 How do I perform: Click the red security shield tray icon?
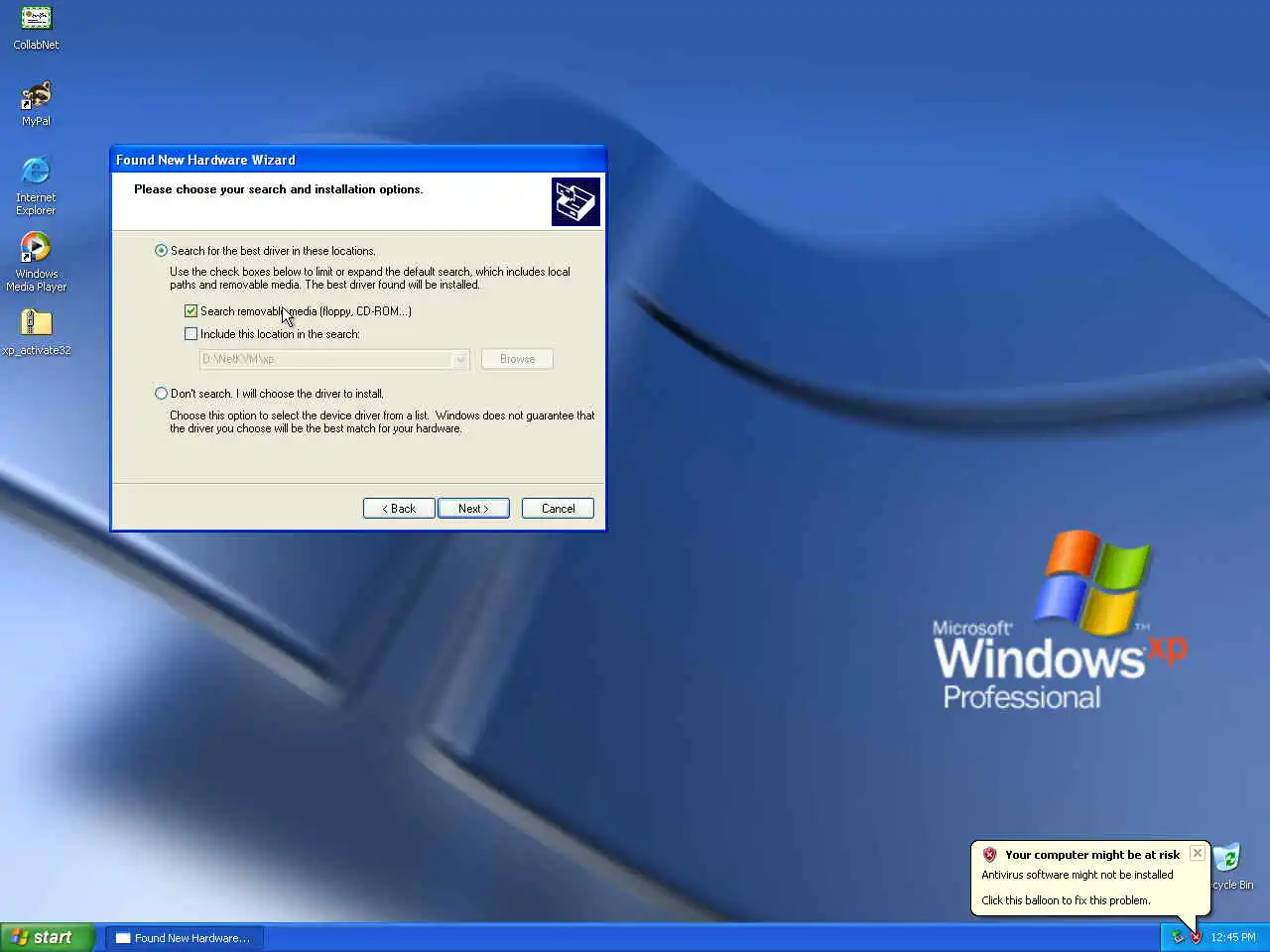1196,937
